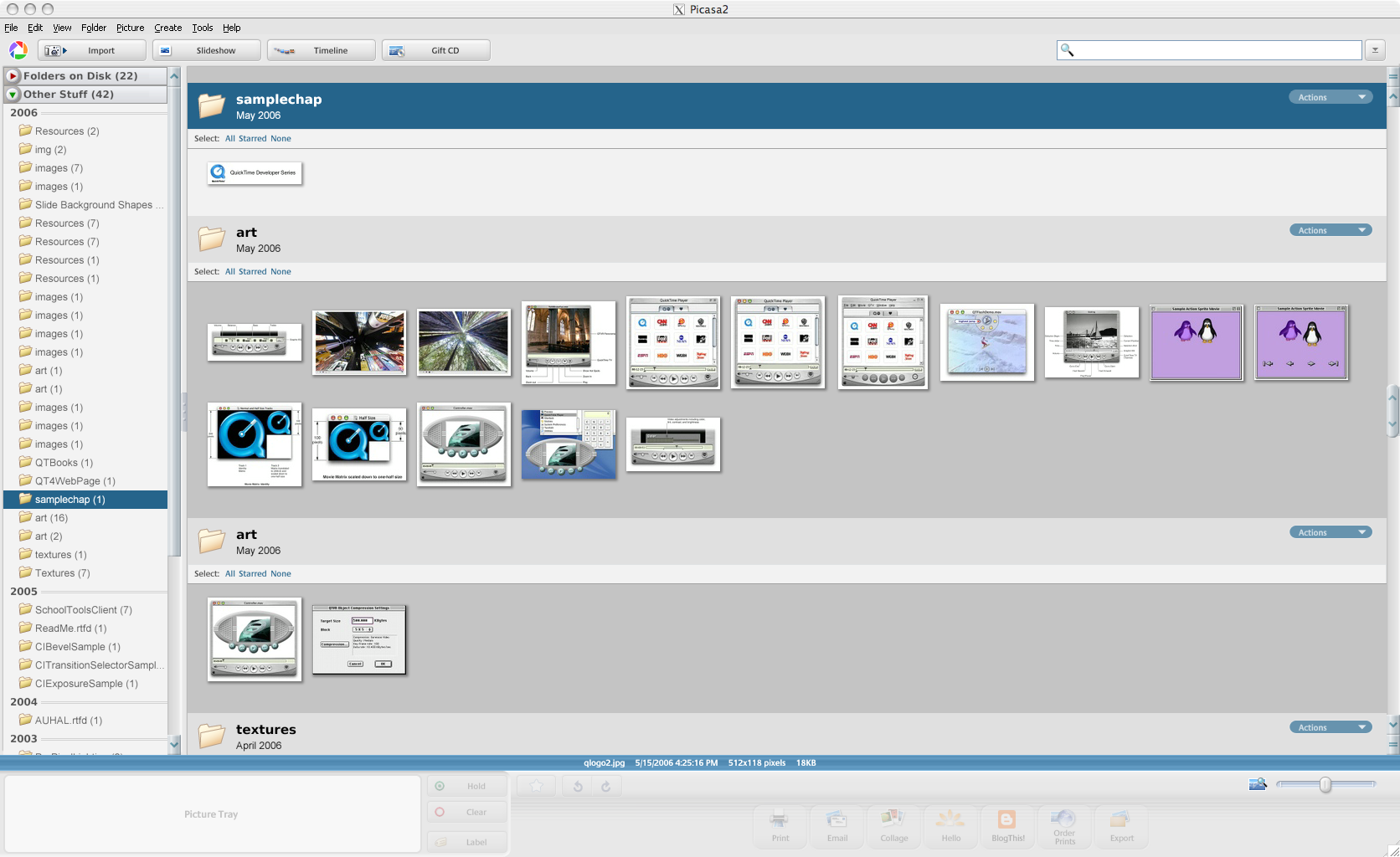Open the Collage creator
The width and height of the screenshot is (1400, 857).
(x=893, y=827)
